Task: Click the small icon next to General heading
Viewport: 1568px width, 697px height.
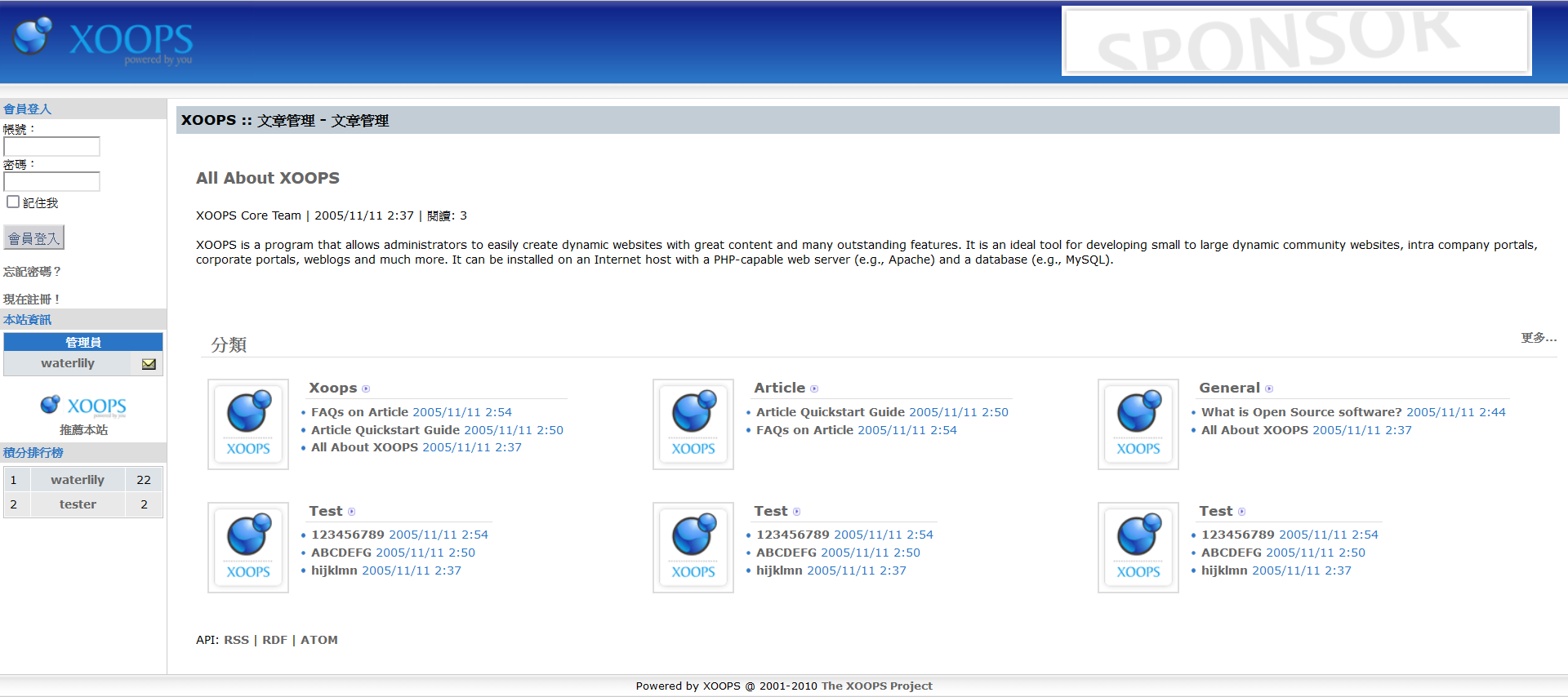Action: 1269,388
